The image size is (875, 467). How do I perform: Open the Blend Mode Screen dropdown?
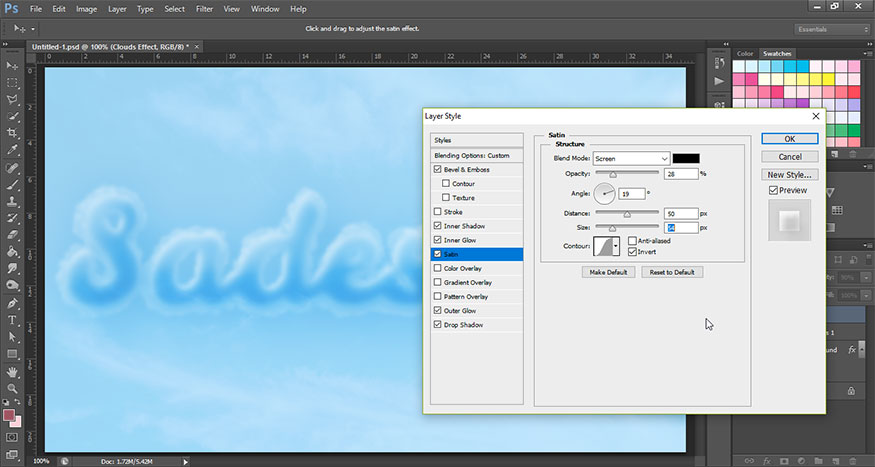(630, 159)
